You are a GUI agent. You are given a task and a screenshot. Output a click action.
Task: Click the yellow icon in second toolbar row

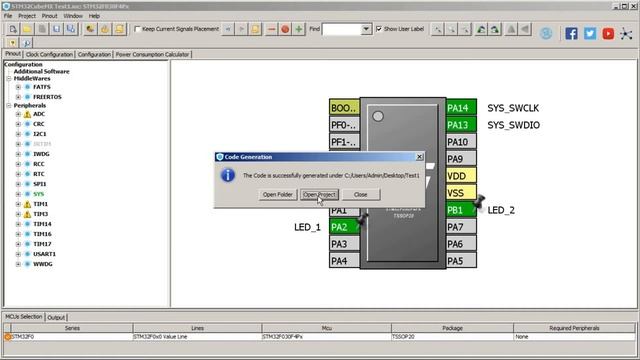(13, 43)
